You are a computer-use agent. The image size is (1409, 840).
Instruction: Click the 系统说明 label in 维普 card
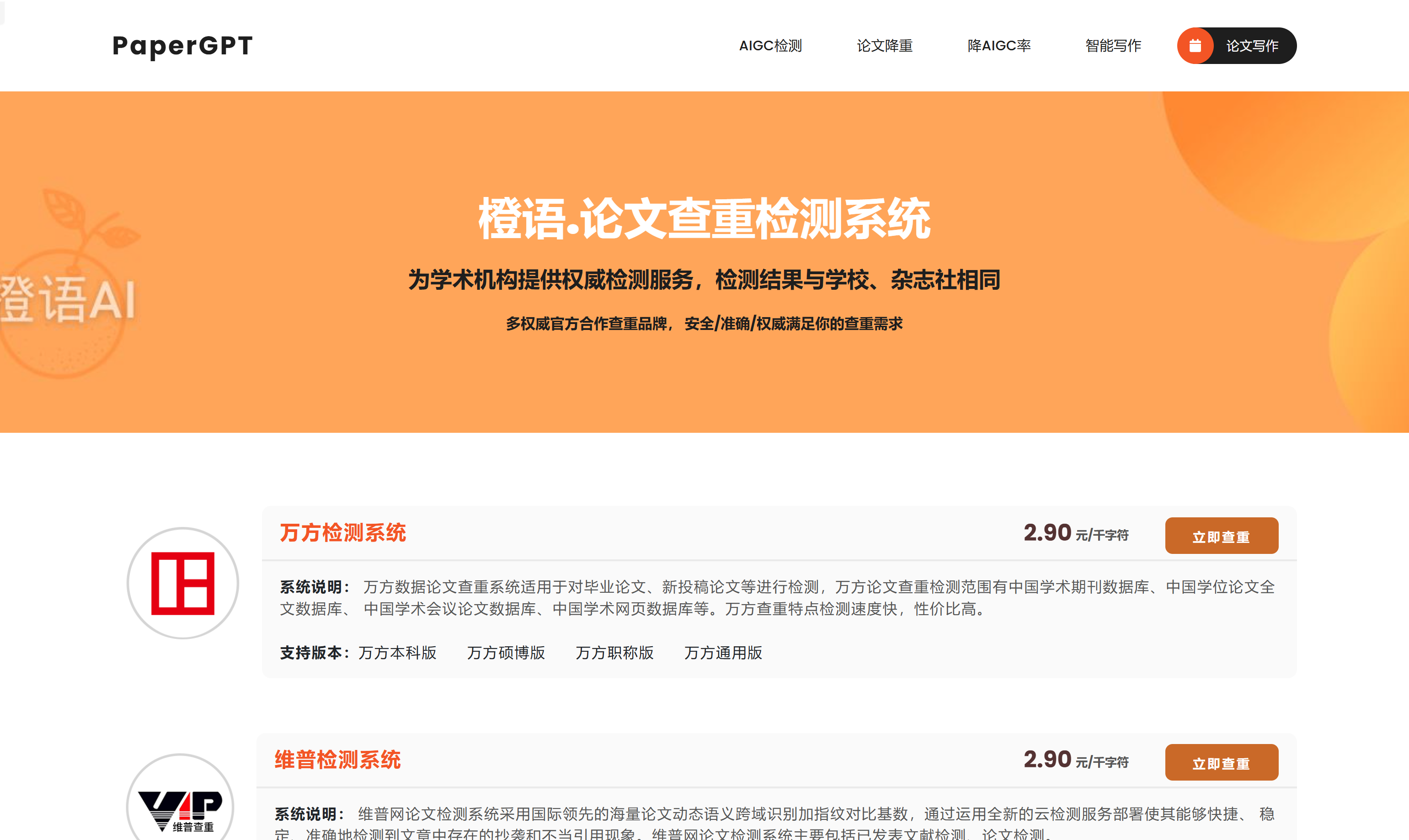pyautogui.click(x=310, y=814)
